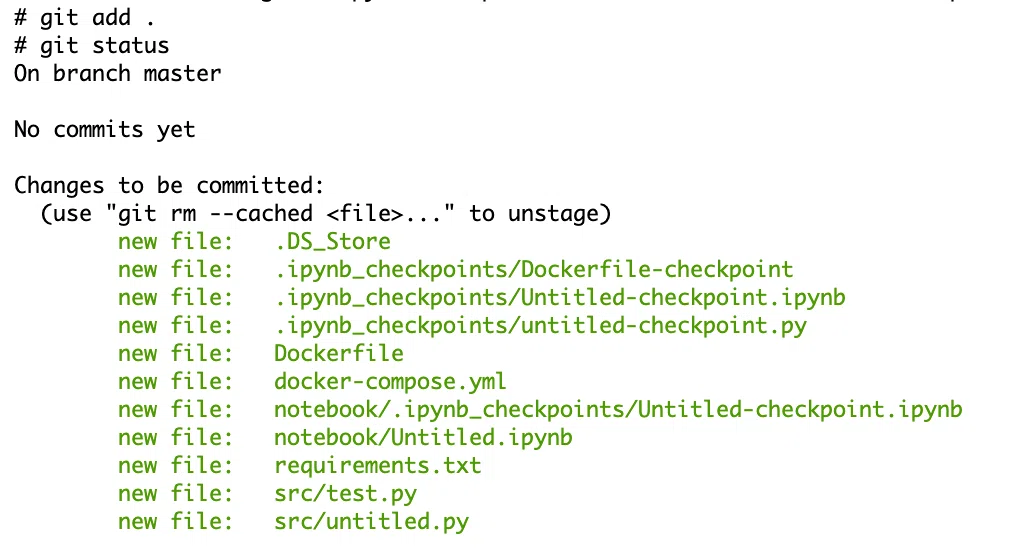This screenshot has width=1014, height=550.
Task: Click the docker-compose.yml file name
Action: point(390,382)
